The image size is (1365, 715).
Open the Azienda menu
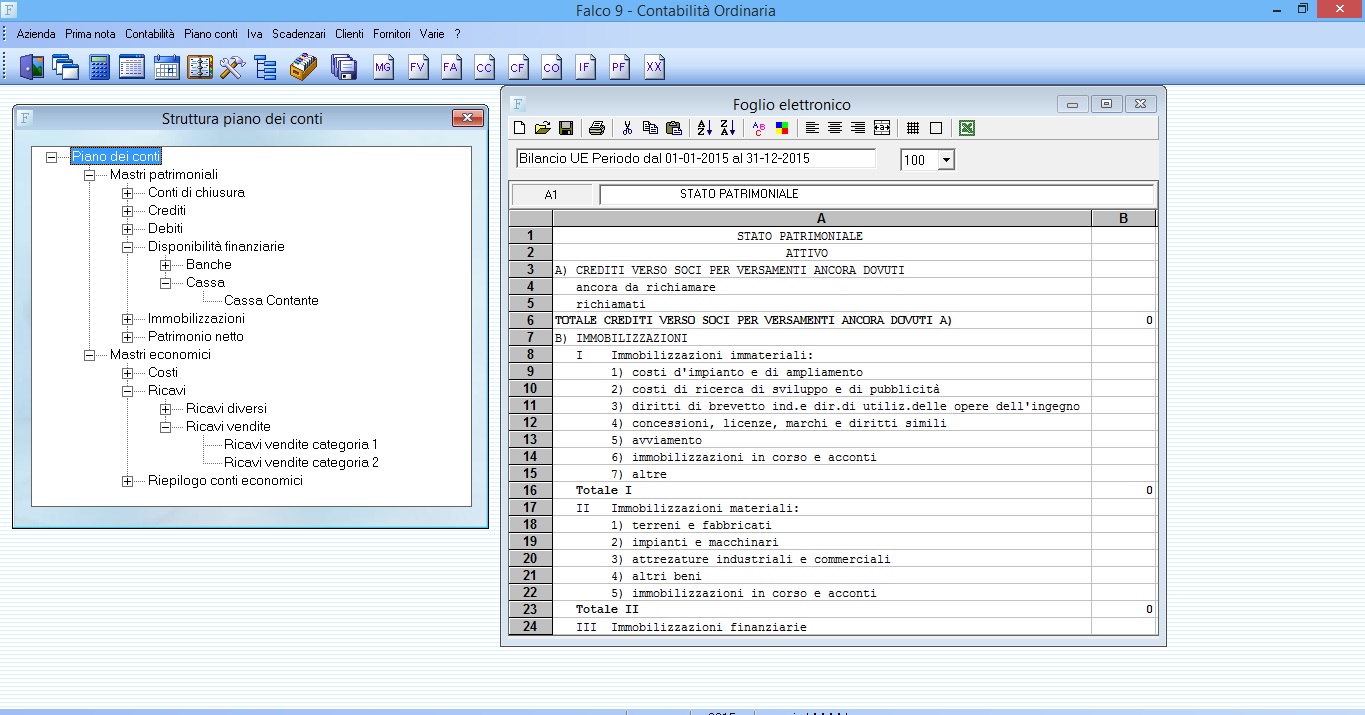coord(36,34)
